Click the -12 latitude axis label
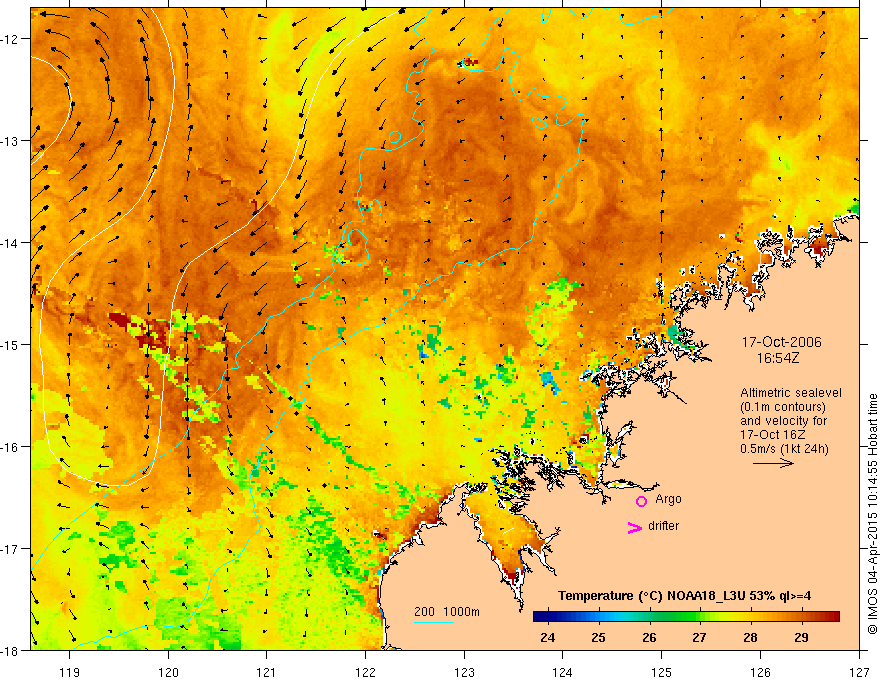880x680 pixels. pos(10,39)
